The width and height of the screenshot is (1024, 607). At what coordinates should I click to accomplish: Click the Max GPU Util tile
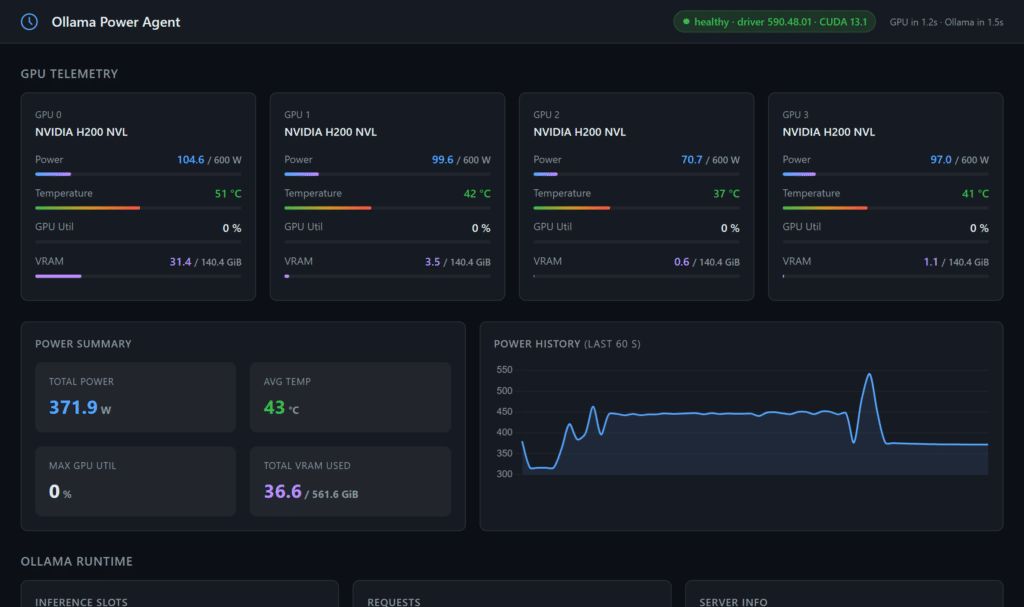tap(135, 481)
